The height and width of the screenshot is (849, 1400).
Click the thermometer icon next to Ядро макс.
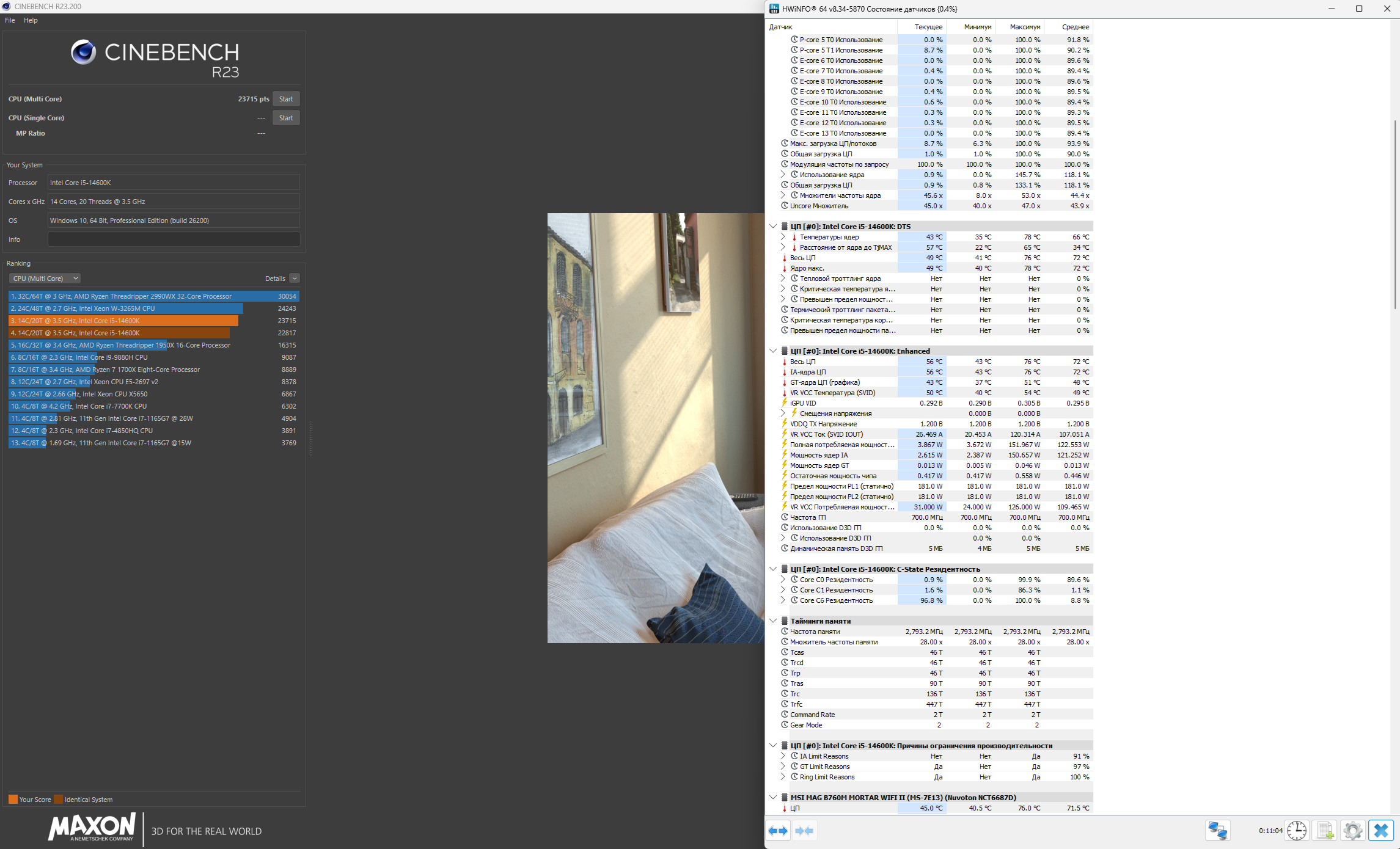[x=785, y=268]
